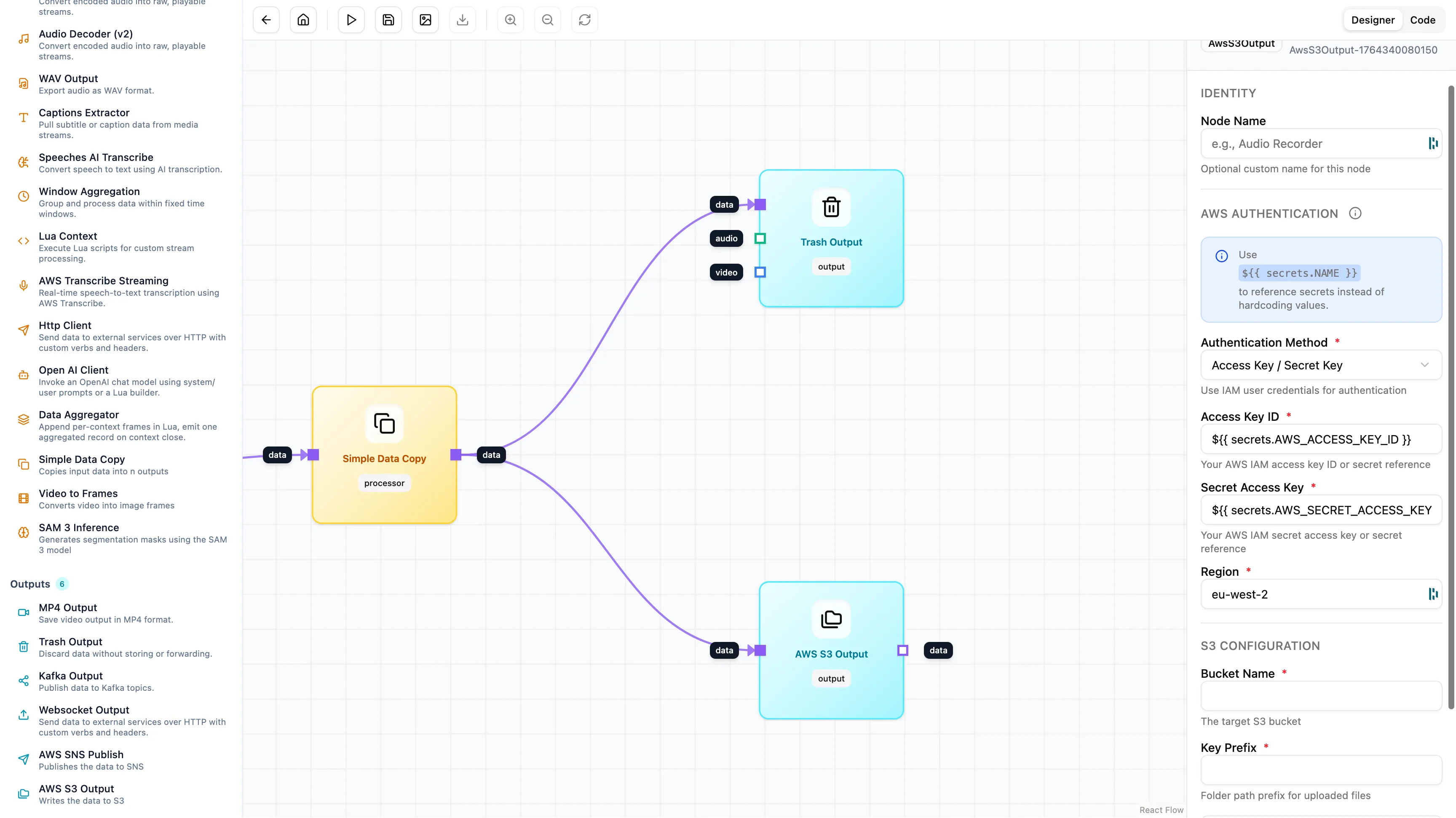Image resolution: width=1456 pixels, height=818 pixels.
Task: Select Trash Output in Outputs list
Action: (x=121, y=647)
